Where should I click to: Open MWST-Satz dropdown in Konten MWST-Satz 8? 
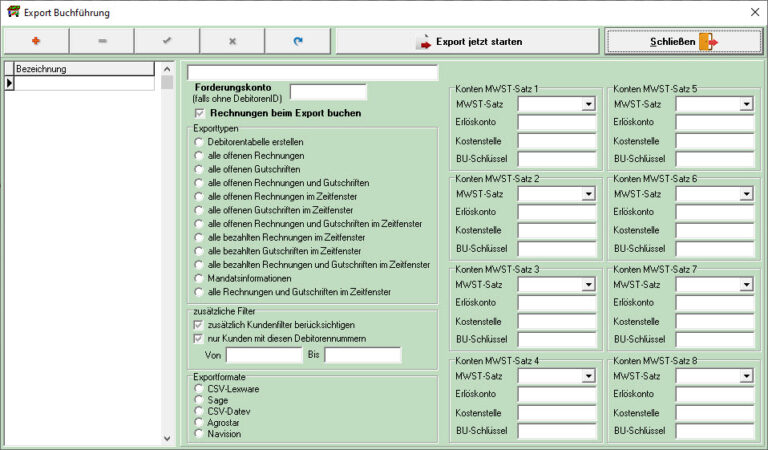(x=746, y=376)
